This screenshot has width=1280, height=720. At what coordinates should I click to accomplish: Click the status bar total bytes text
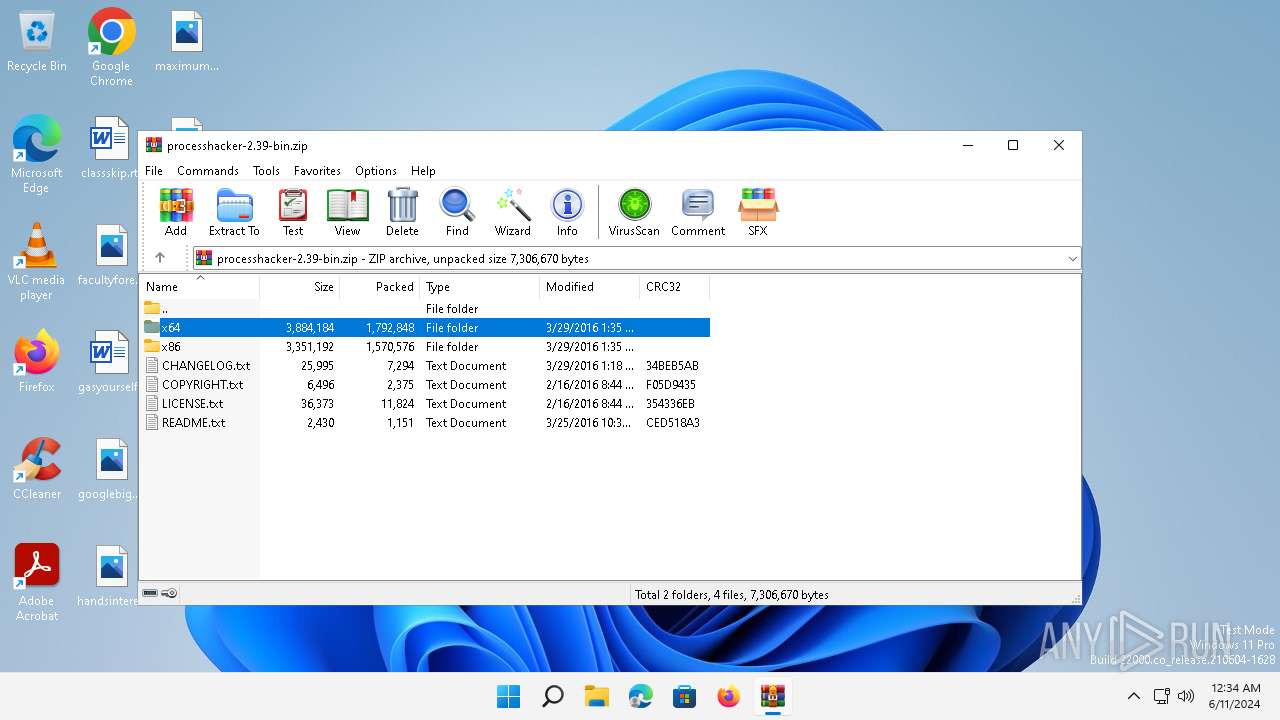(x=732, y=594)
